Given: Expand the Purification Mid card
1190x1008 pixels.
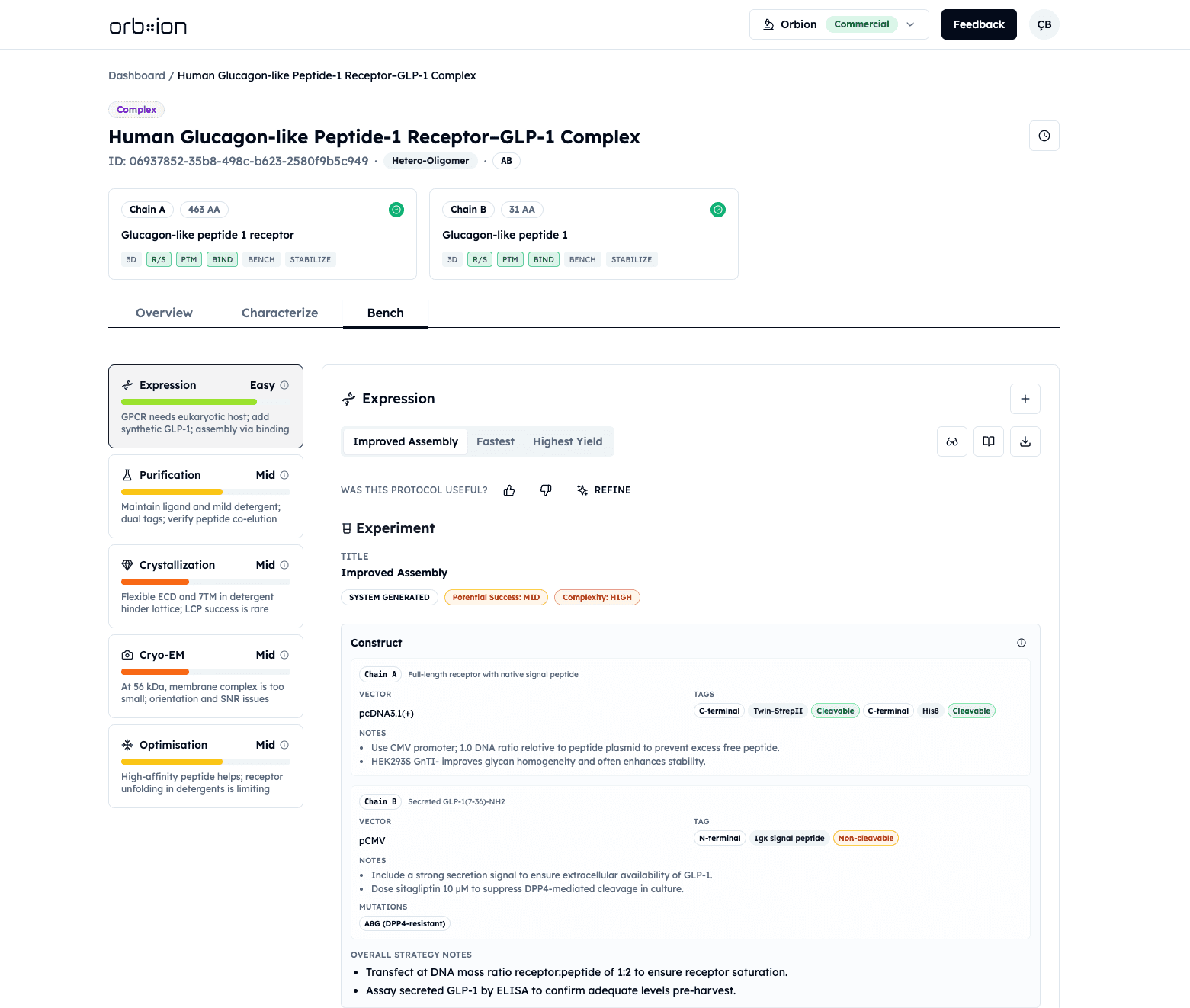Looking at the screenshot, I should pyautogui.click(x=205, y=496).
